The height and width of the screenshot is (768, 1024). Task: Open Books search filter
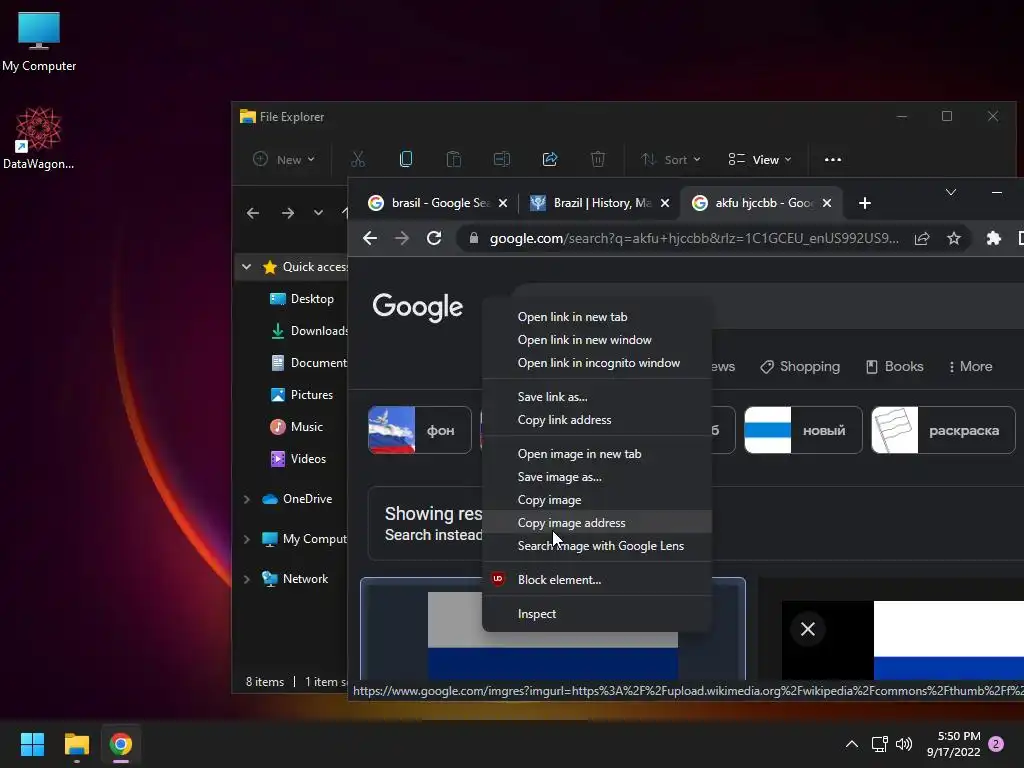pos(895,366)
